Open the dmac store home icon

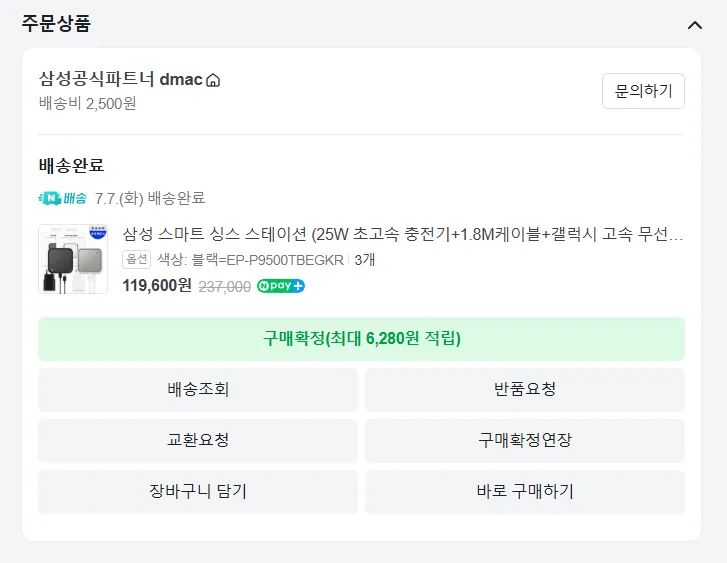click(213, 80)
